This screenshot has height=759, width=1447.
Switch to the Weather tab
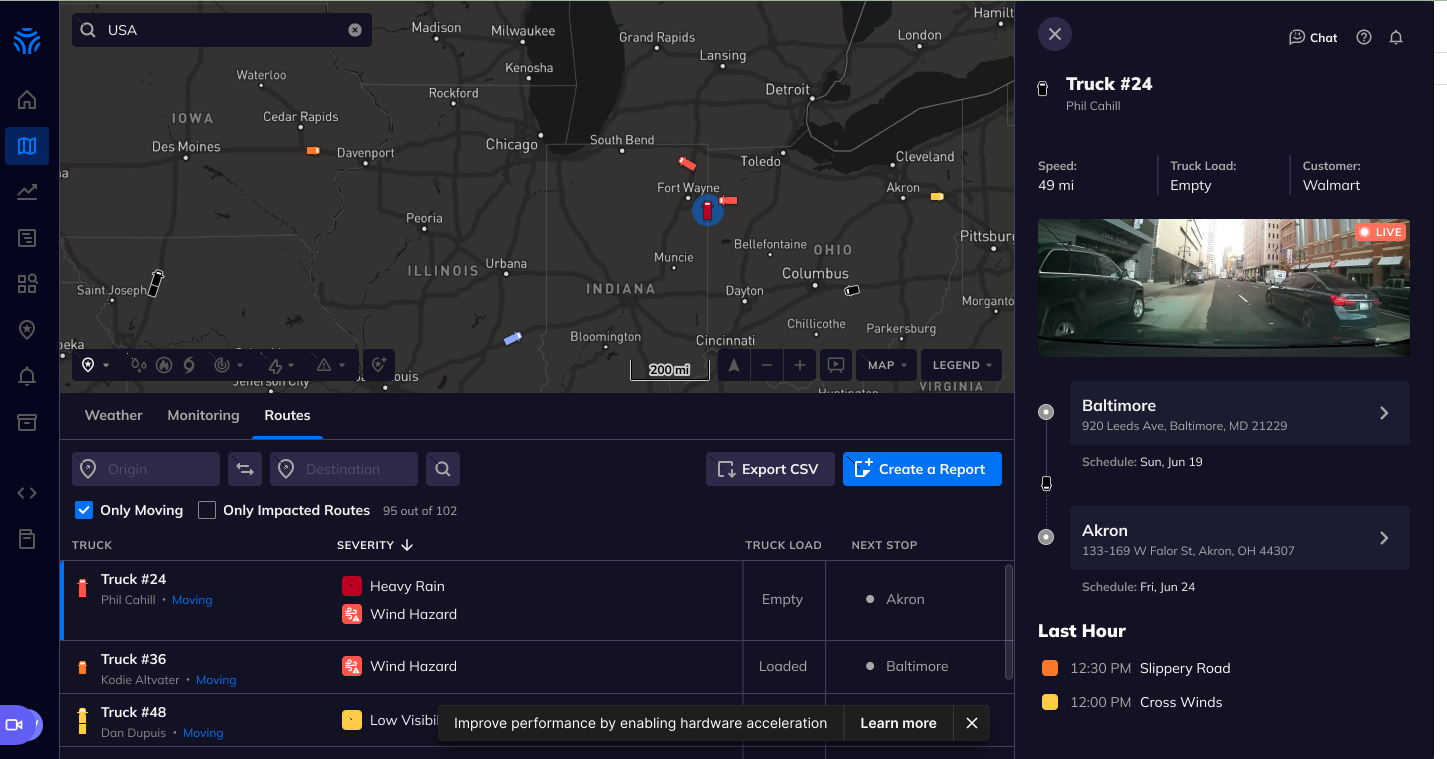(x=113, y=415)
